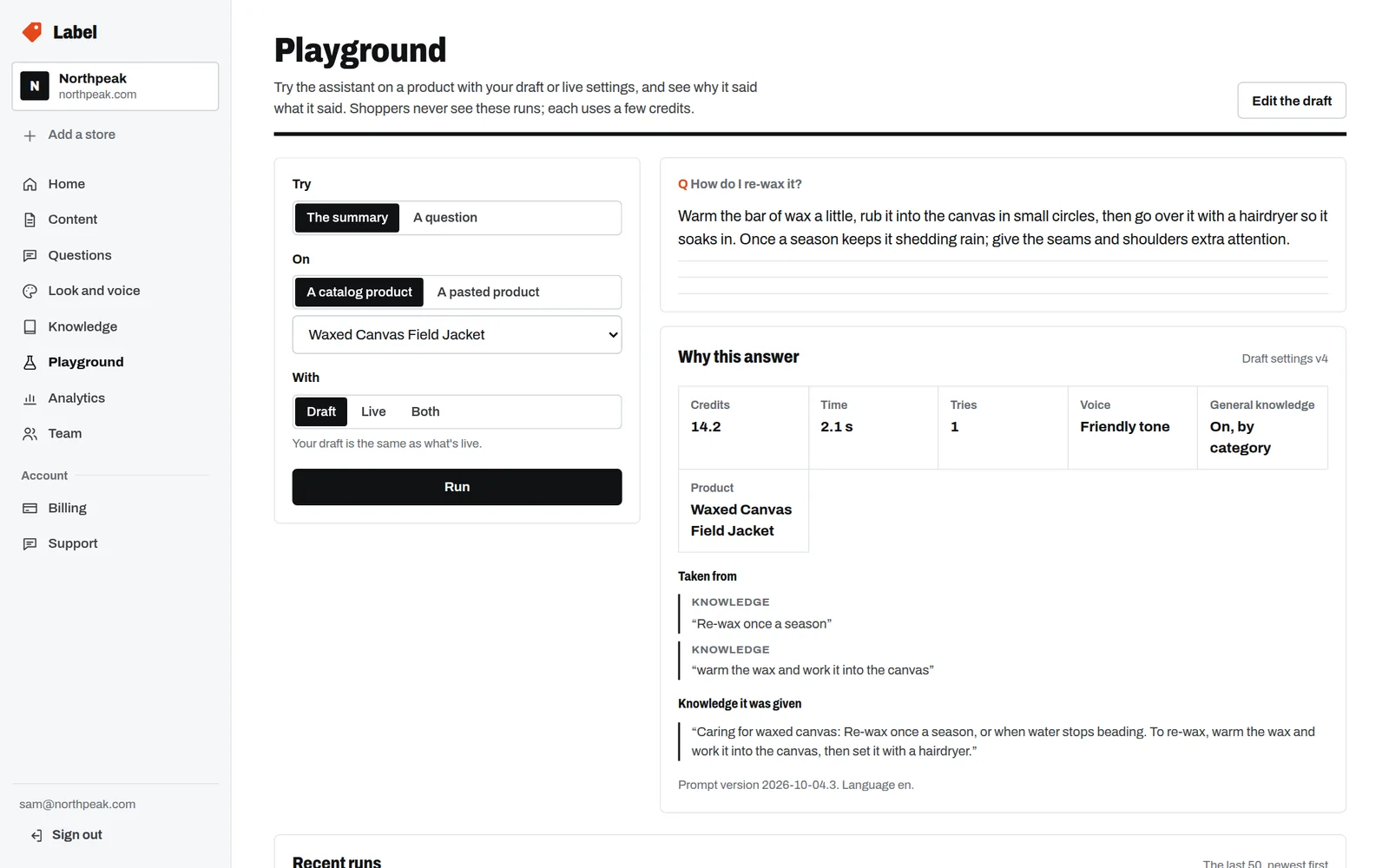Select Live settings under With

[x=373, y=411]
